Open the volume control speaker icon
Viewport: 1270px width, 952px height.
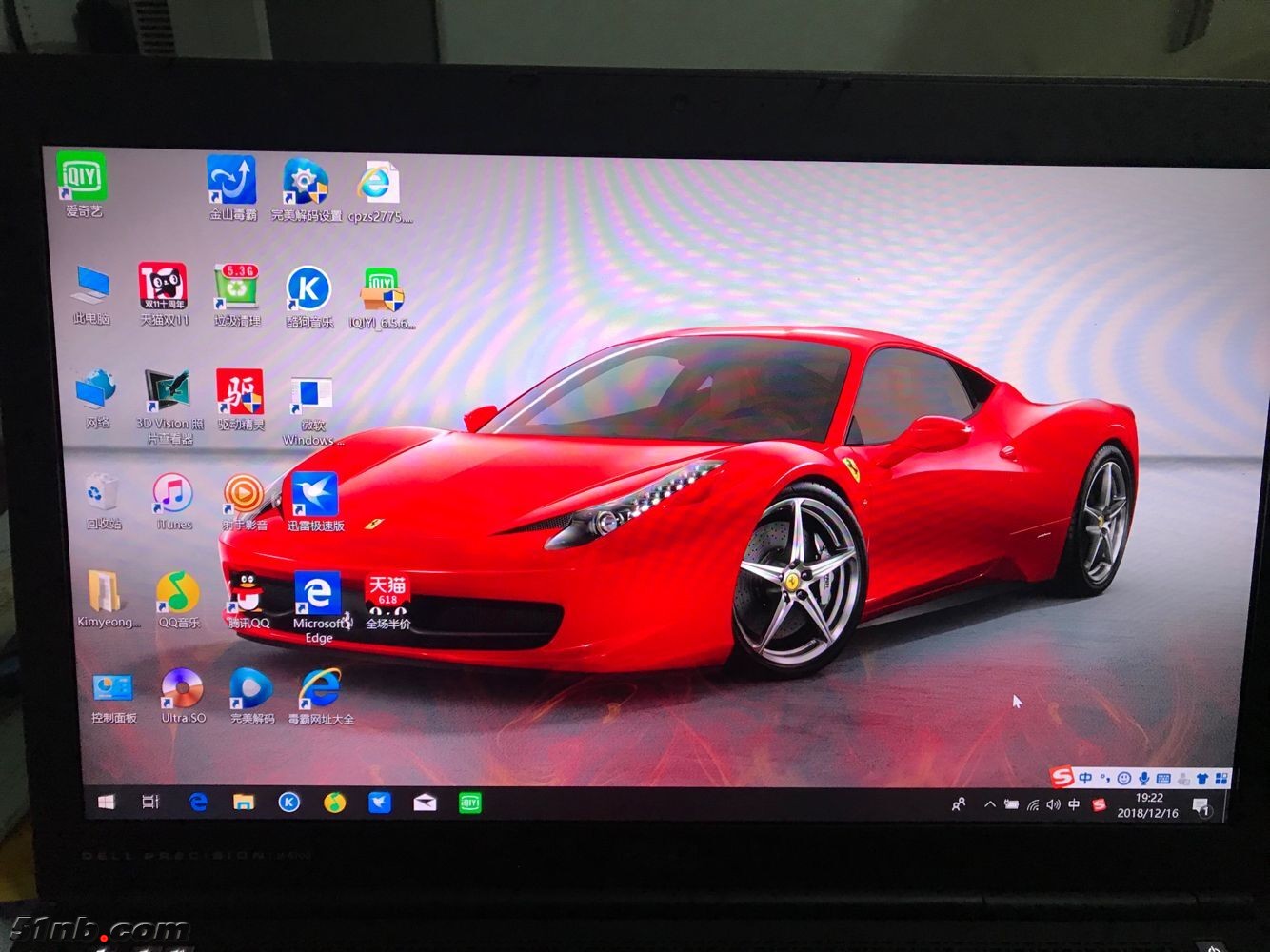(1053, 805)
